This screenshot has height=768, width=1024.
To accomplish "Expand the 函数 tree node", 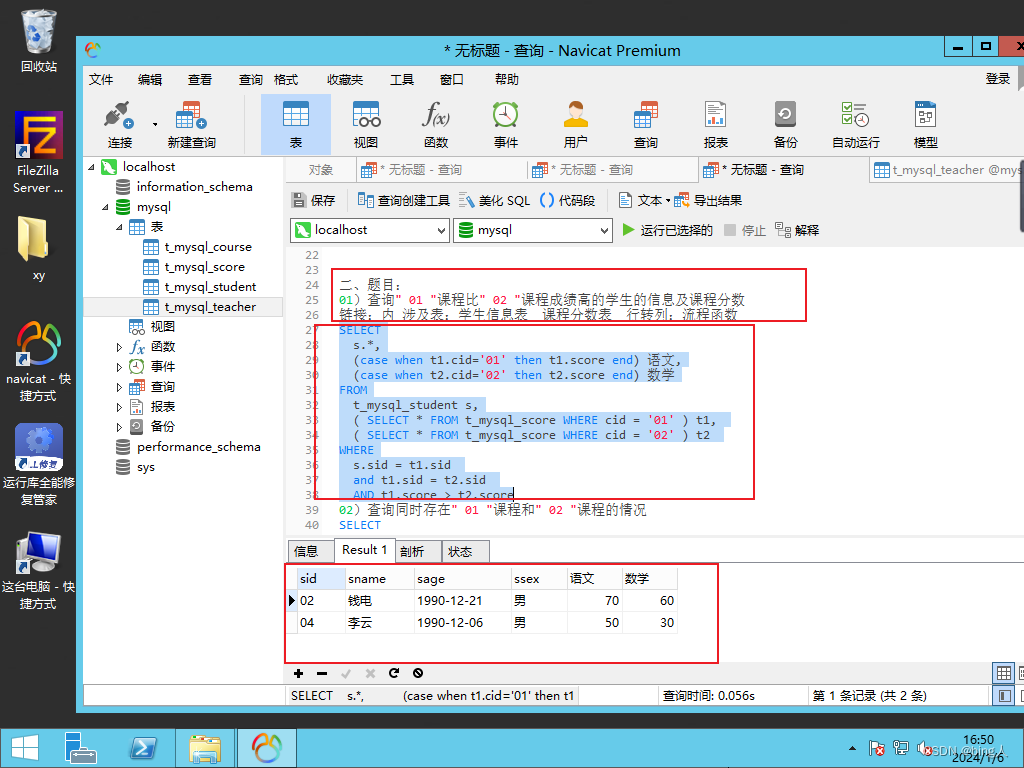I will coord(119,347).
